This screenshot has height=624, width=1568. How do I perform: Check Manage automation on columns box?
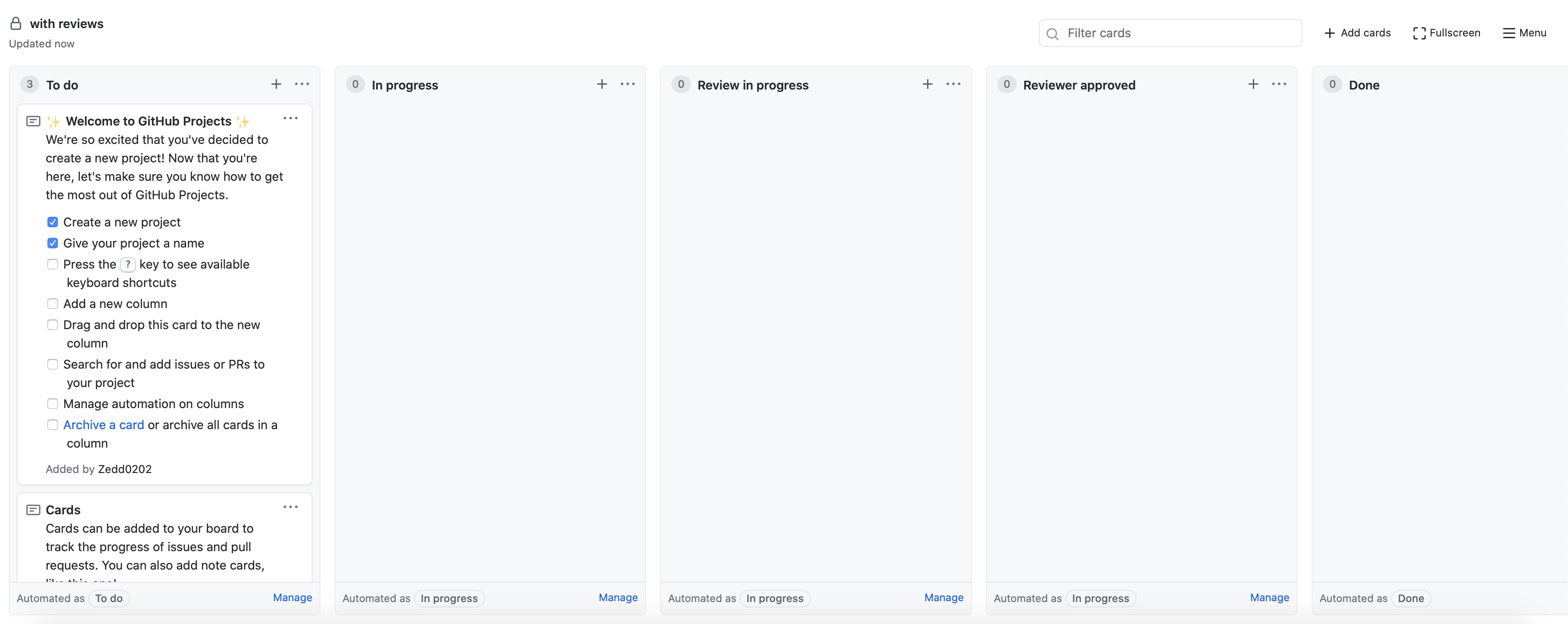[x=53, y=404]
